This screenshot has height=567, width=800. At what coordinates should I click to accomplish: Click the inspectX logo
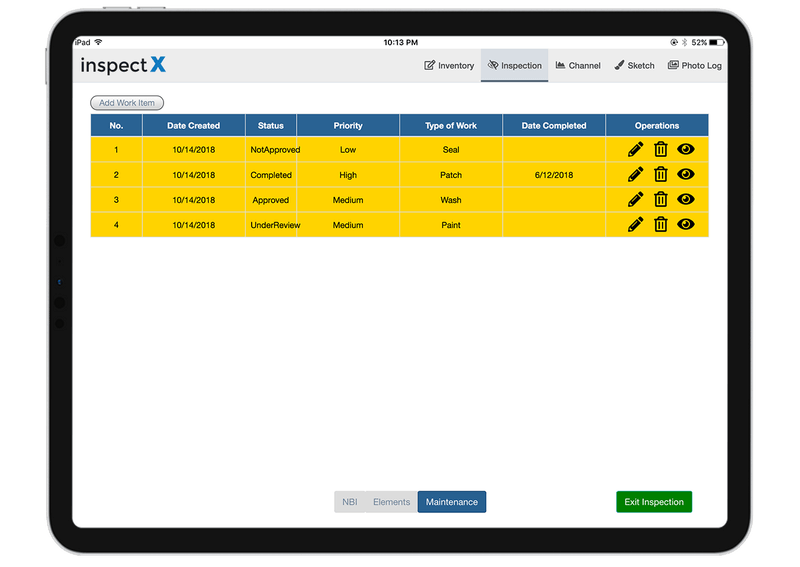click(123, 65)
